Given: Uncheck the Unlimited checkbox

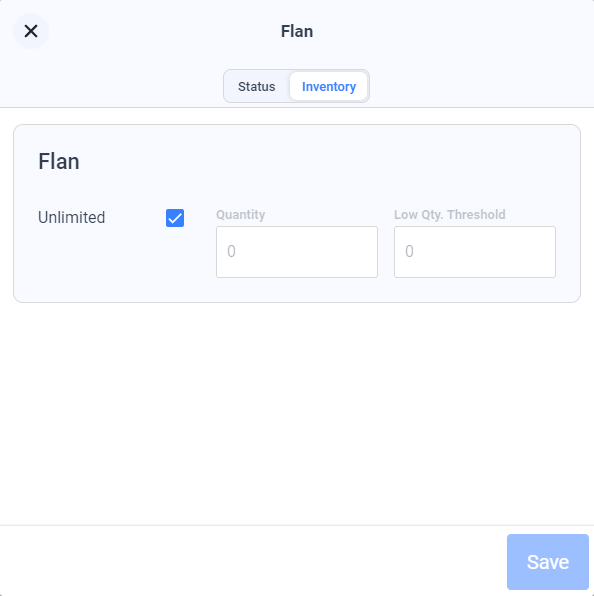Looking at the screenshot, I should (175, 218).
